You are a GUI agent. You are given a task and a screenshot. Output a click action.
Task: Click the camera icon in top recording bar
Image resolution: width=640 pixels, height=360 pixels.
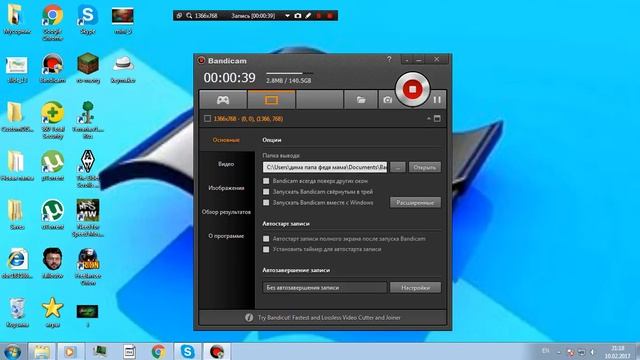(x=298, y=16)
